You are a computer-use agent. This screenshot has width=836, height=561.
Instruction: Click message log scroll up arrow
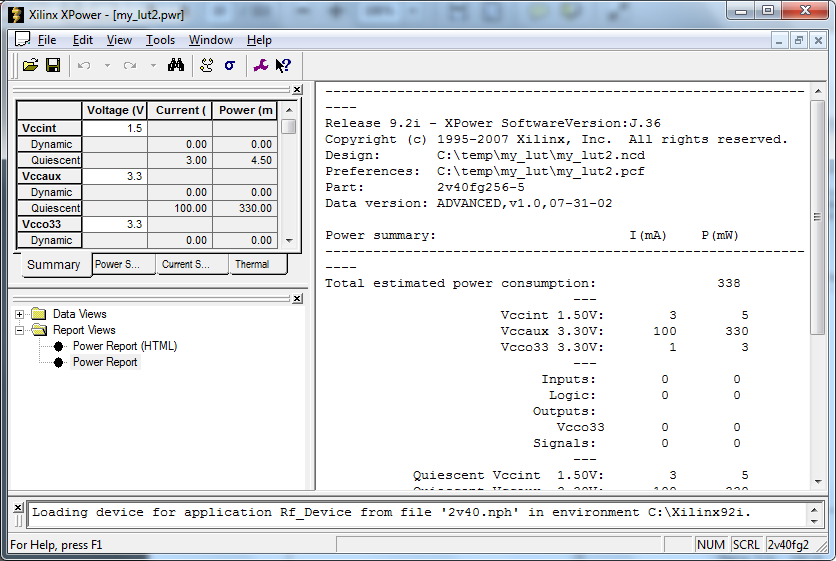814,509
